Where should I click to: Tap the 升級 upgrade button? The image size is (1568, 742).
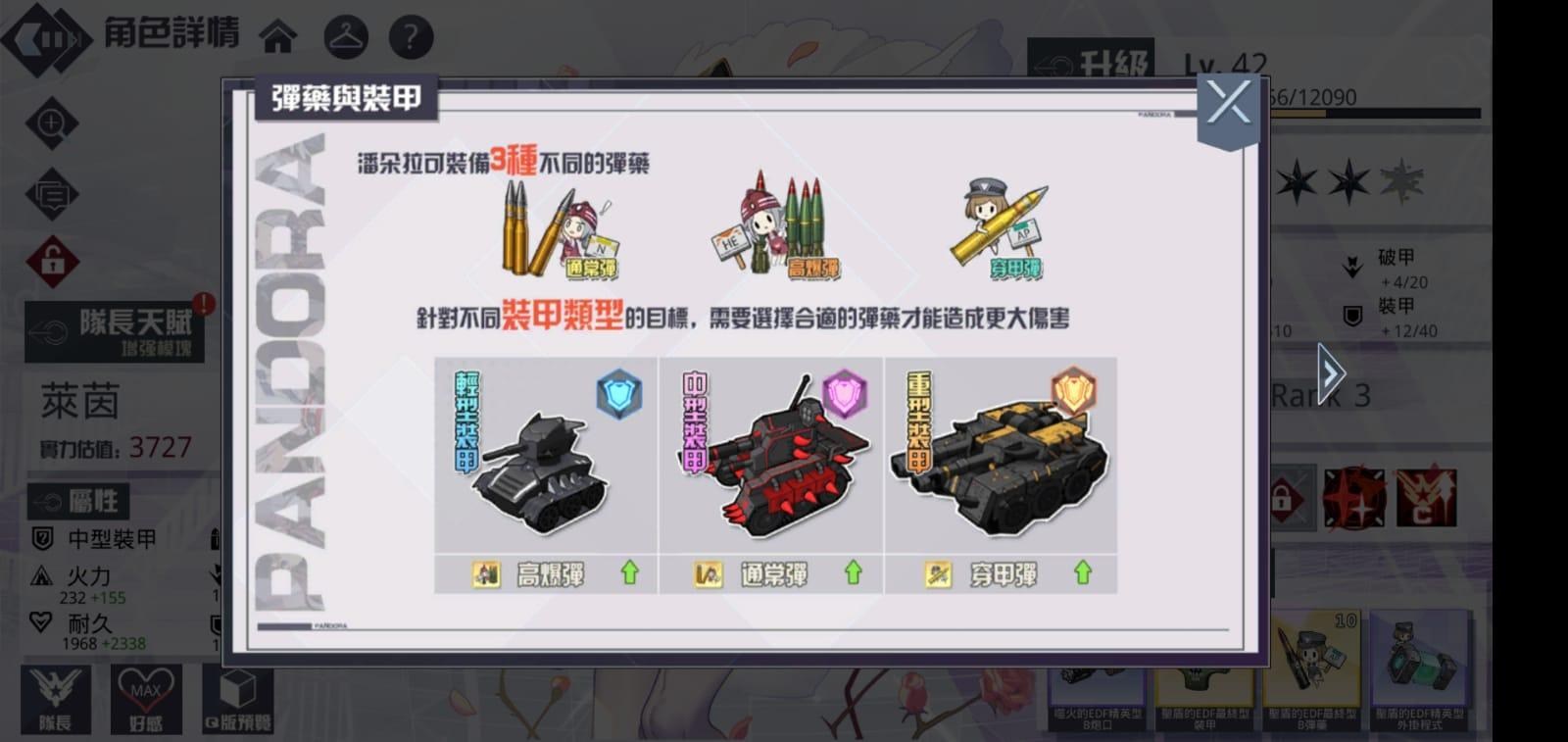click(x=1091, y=63)
